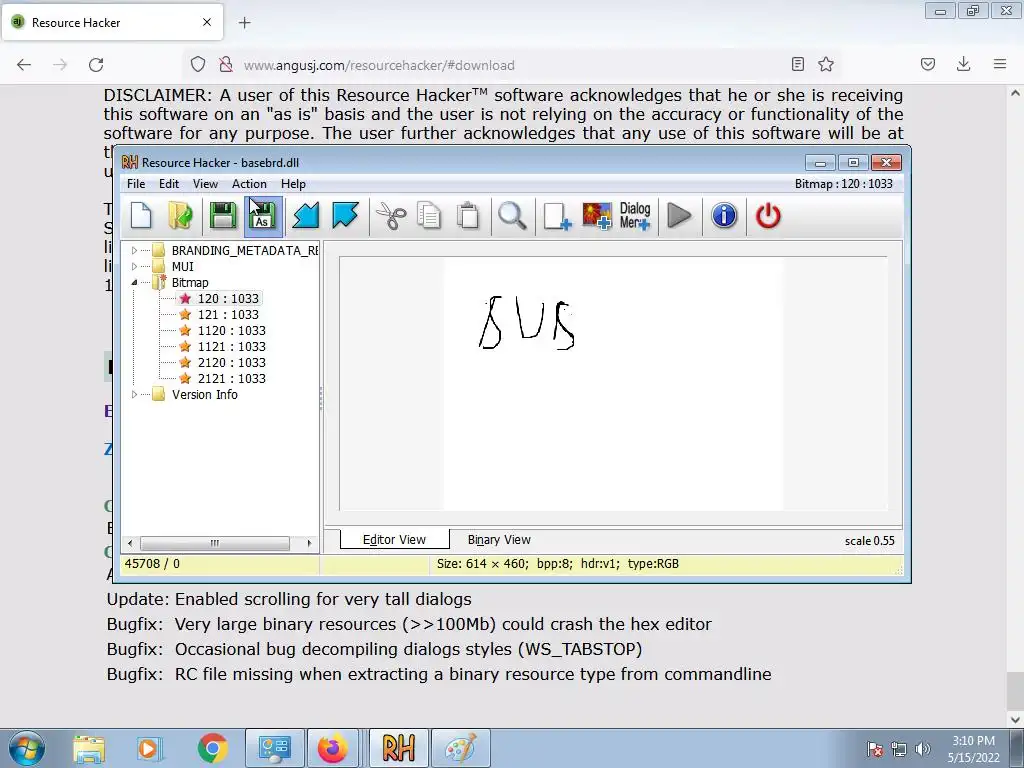This screenshot has width=1024, height=768.
Task: Open a new Firefox tab
Action: pyautogui.click(x=244, y=23)
